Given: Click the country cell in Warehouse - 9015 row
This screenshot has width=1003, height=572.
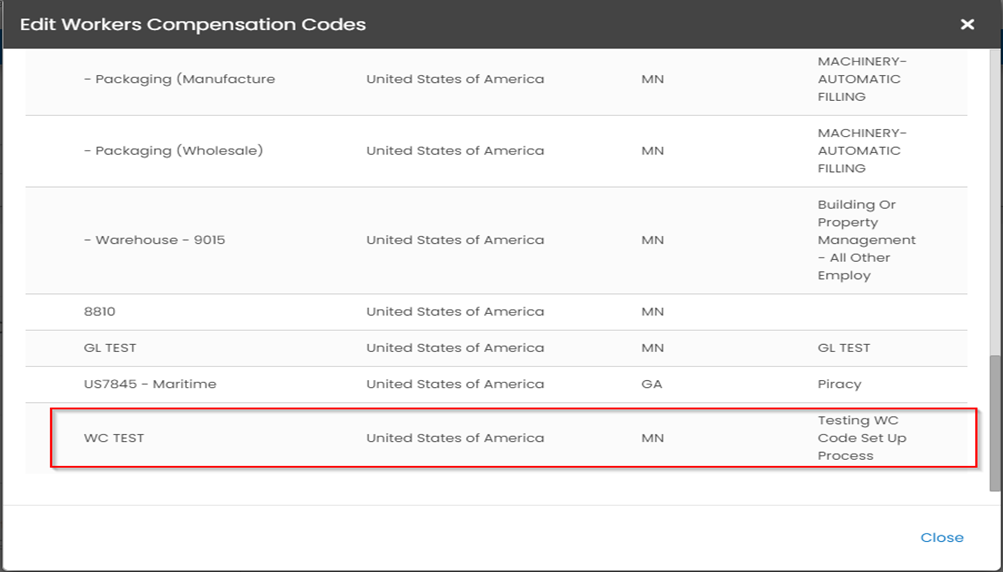Looking at the screenshot, I should pyautogui.click(x=455, y=240).
